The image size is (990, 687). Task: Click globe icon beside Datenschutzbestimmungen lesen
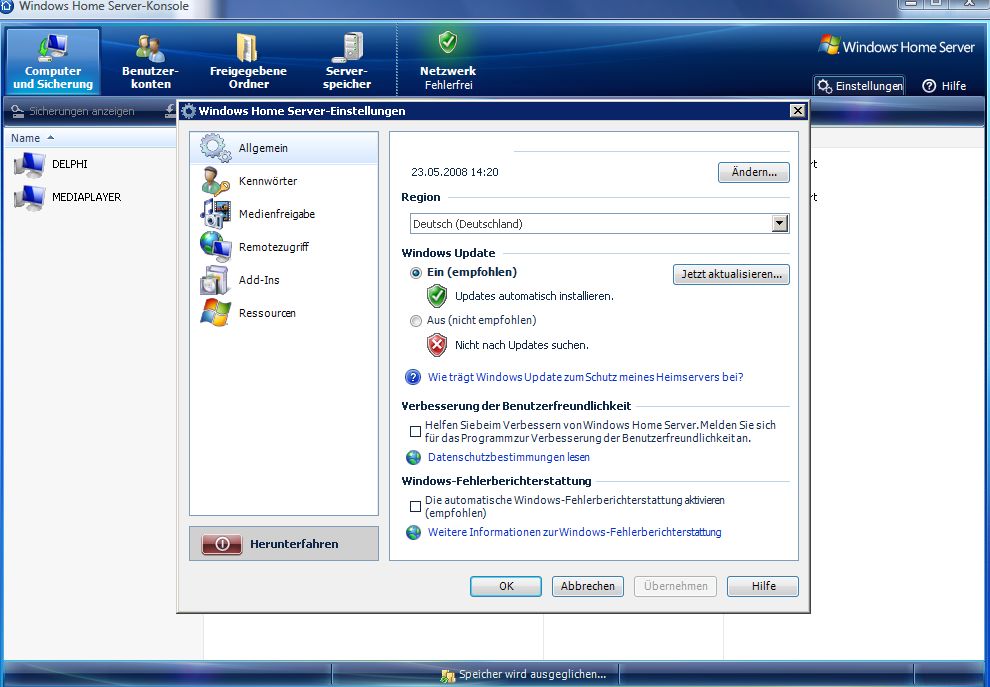tap(414, 457)
